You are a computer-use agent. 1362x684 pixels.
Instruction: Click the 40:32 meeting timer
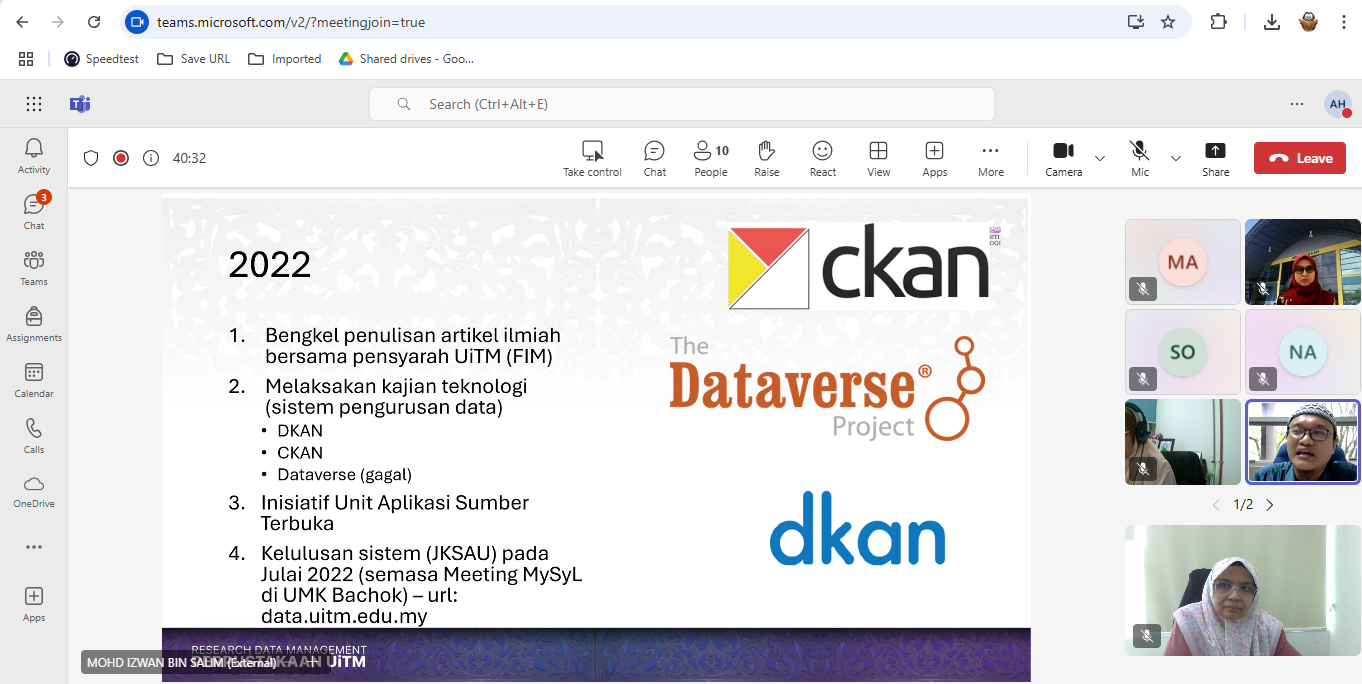click(x=190, y=158)
